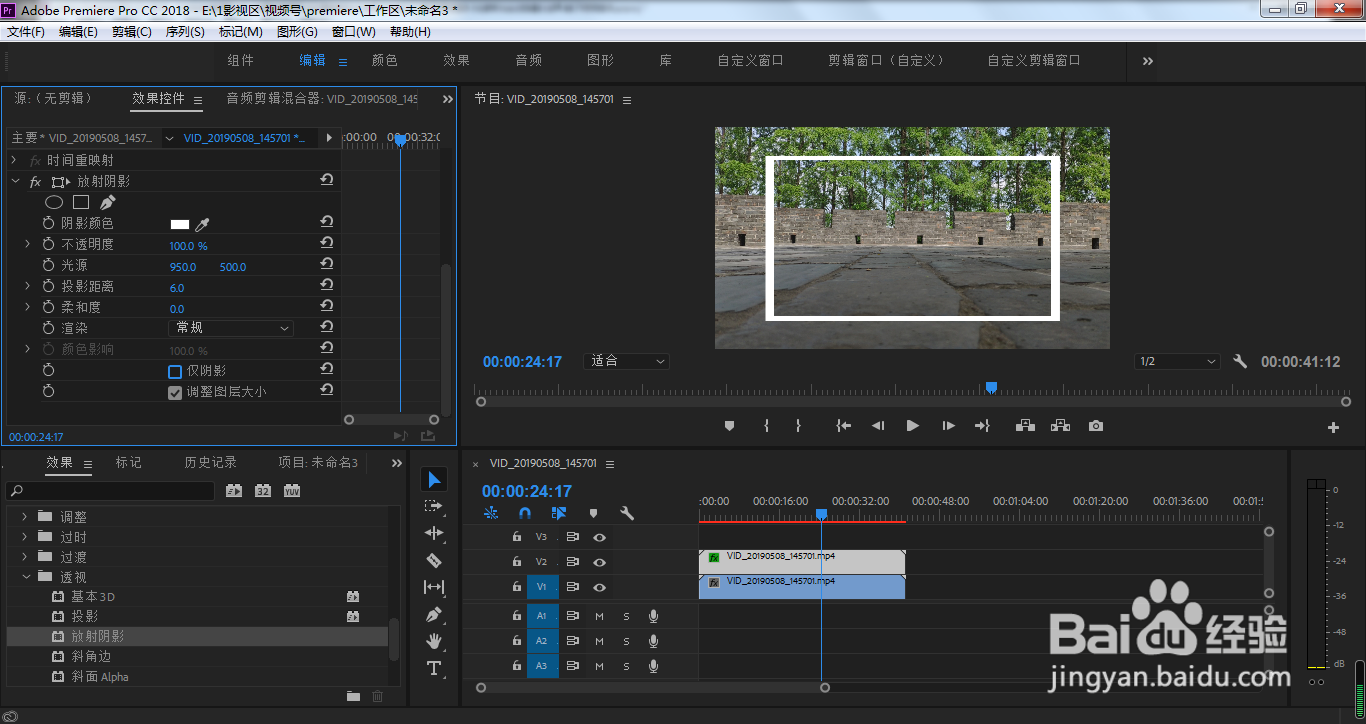1366x724 pixels.
Task: Reset the 光源 parameter
Action: pos(327,265)
